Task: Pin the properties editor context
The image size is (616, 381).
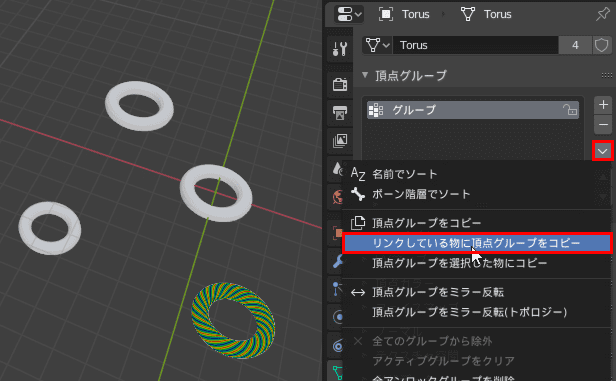Action: pyautogui.click(x=603, y=15)
